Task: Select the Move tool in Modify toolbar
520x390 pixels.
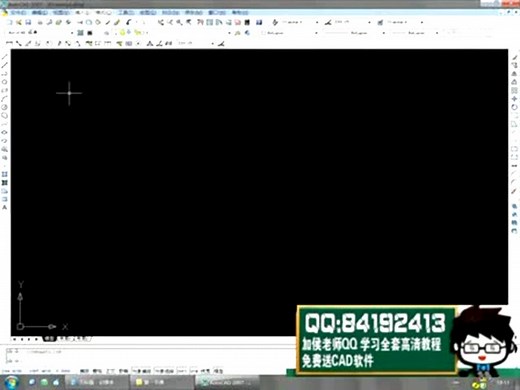Action: click(x=515, y=99)
